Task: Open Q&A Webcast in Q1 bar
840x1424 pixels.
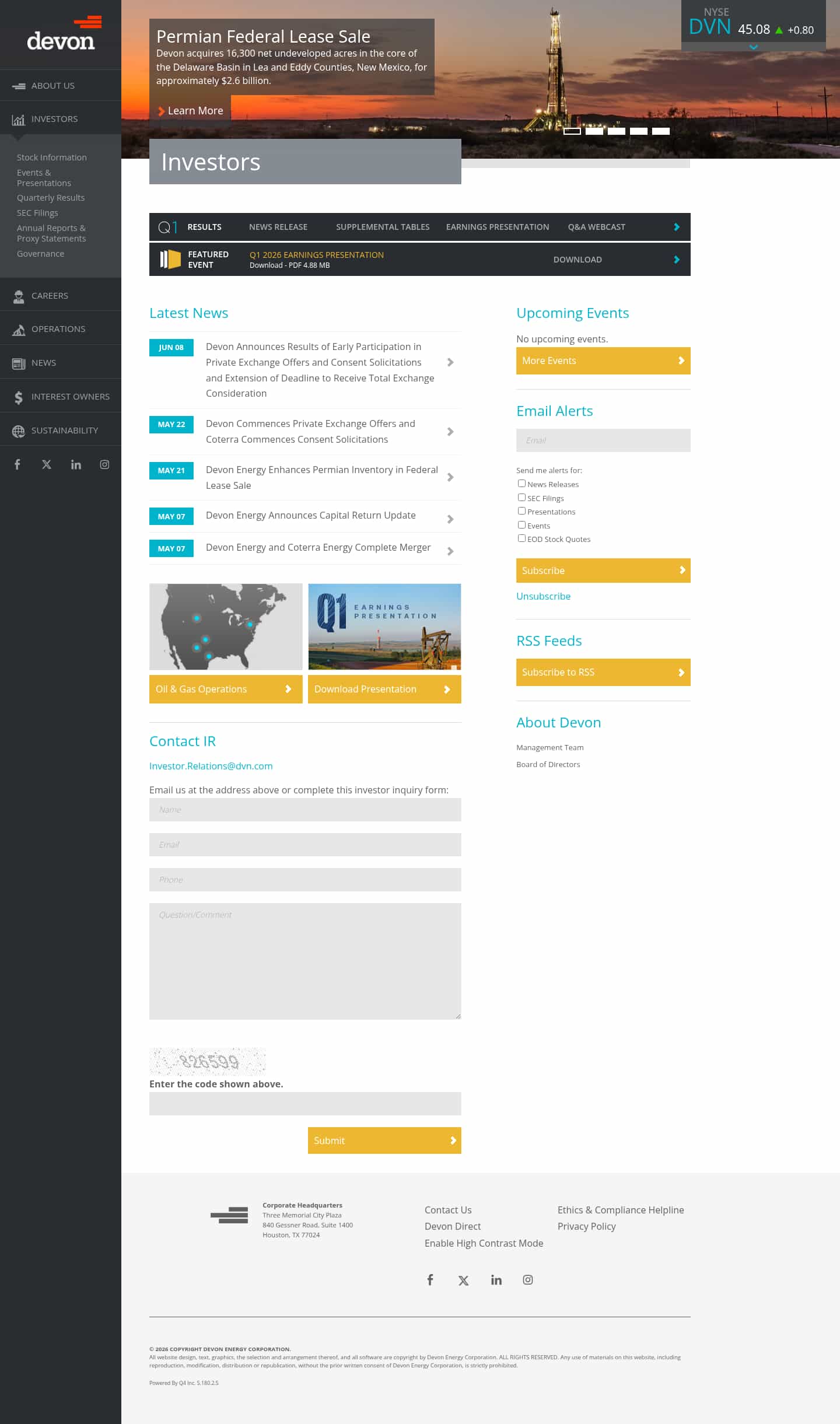Action: point(597,227)
